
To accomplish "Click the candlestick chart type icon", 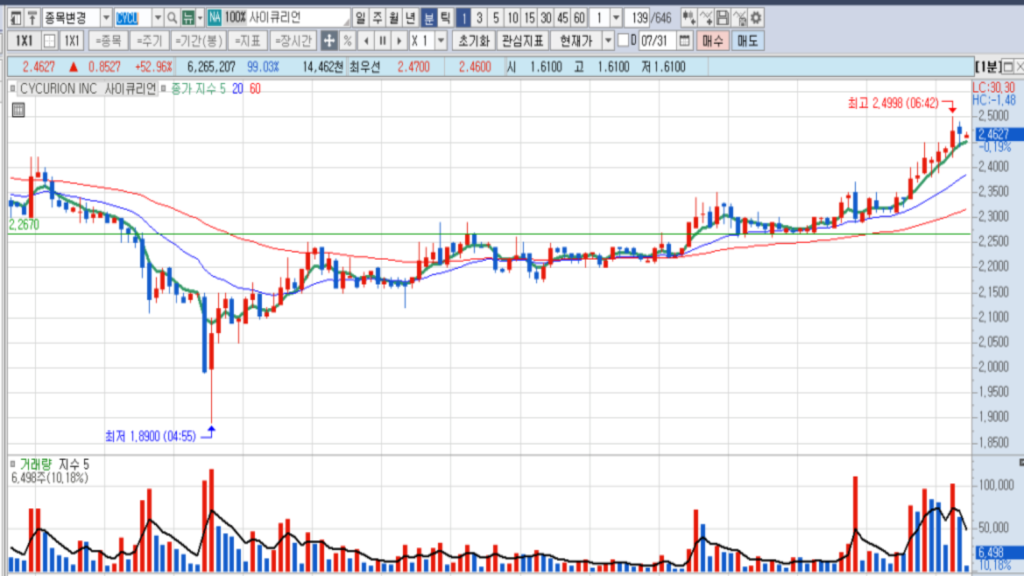I will point(688,18).
